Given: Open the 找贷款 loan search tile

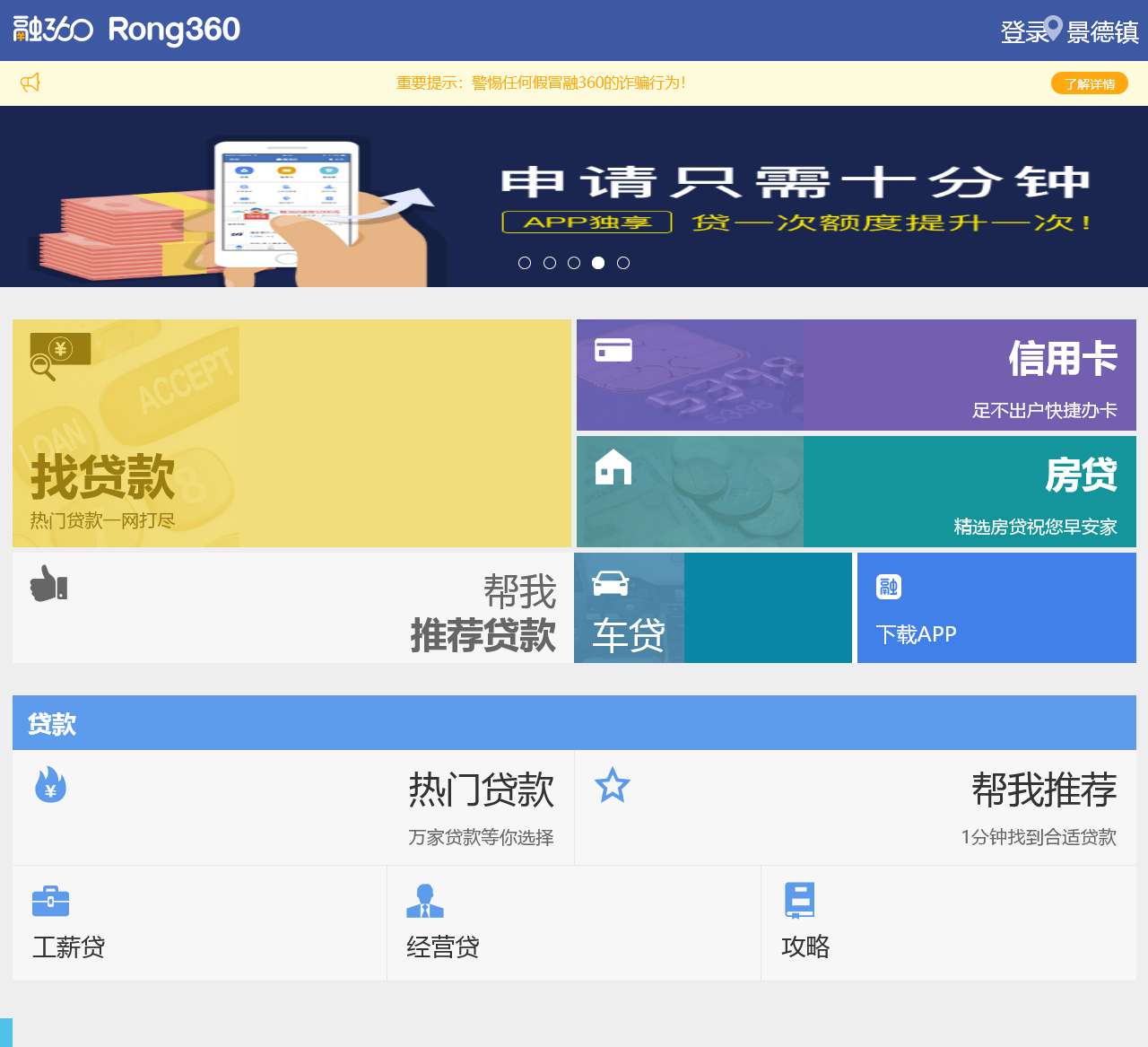Looking at the screenshot, I should click(x=291, y=433).
